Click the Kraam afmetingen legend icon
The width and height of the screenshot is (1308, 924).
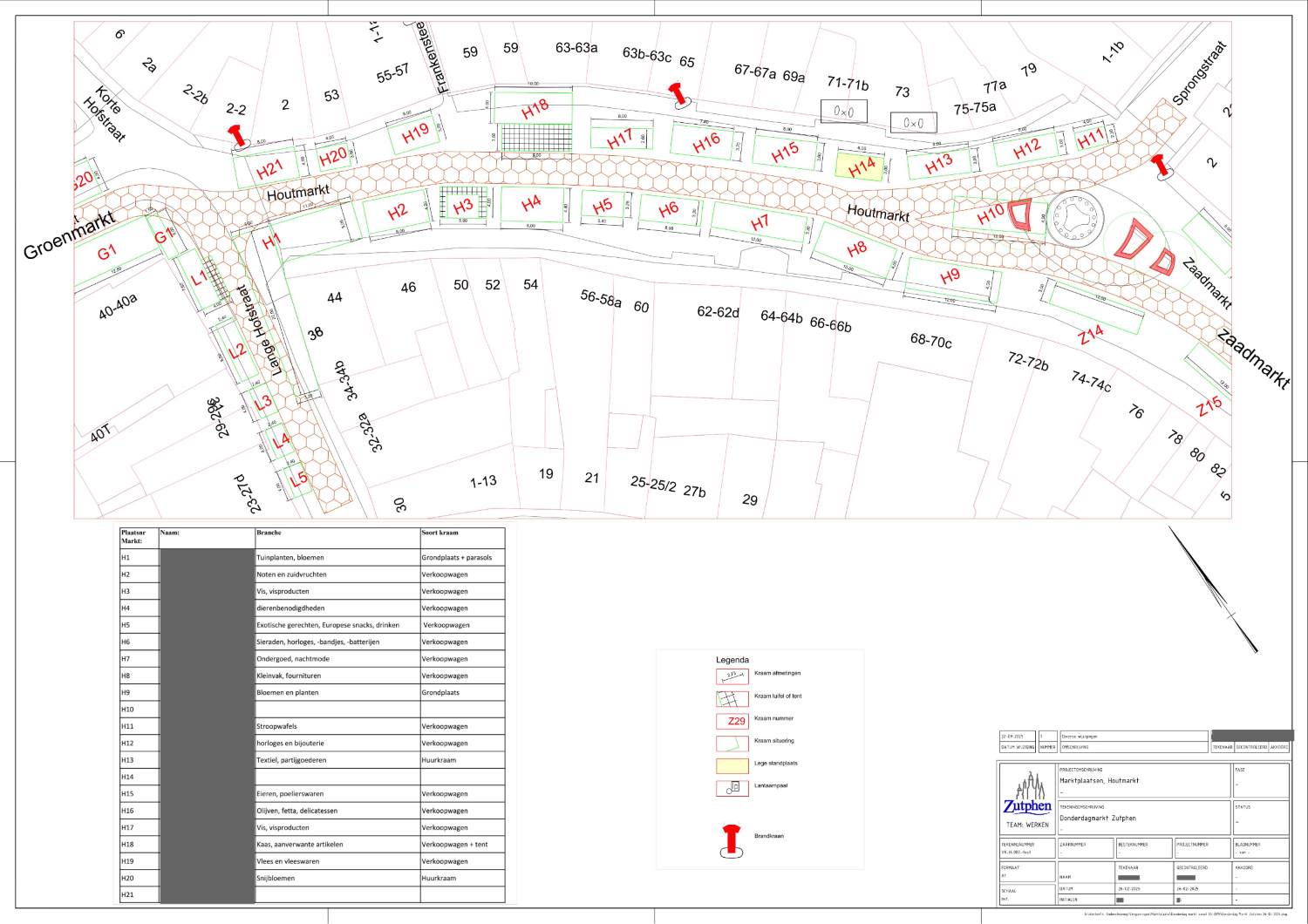[732, 676]
